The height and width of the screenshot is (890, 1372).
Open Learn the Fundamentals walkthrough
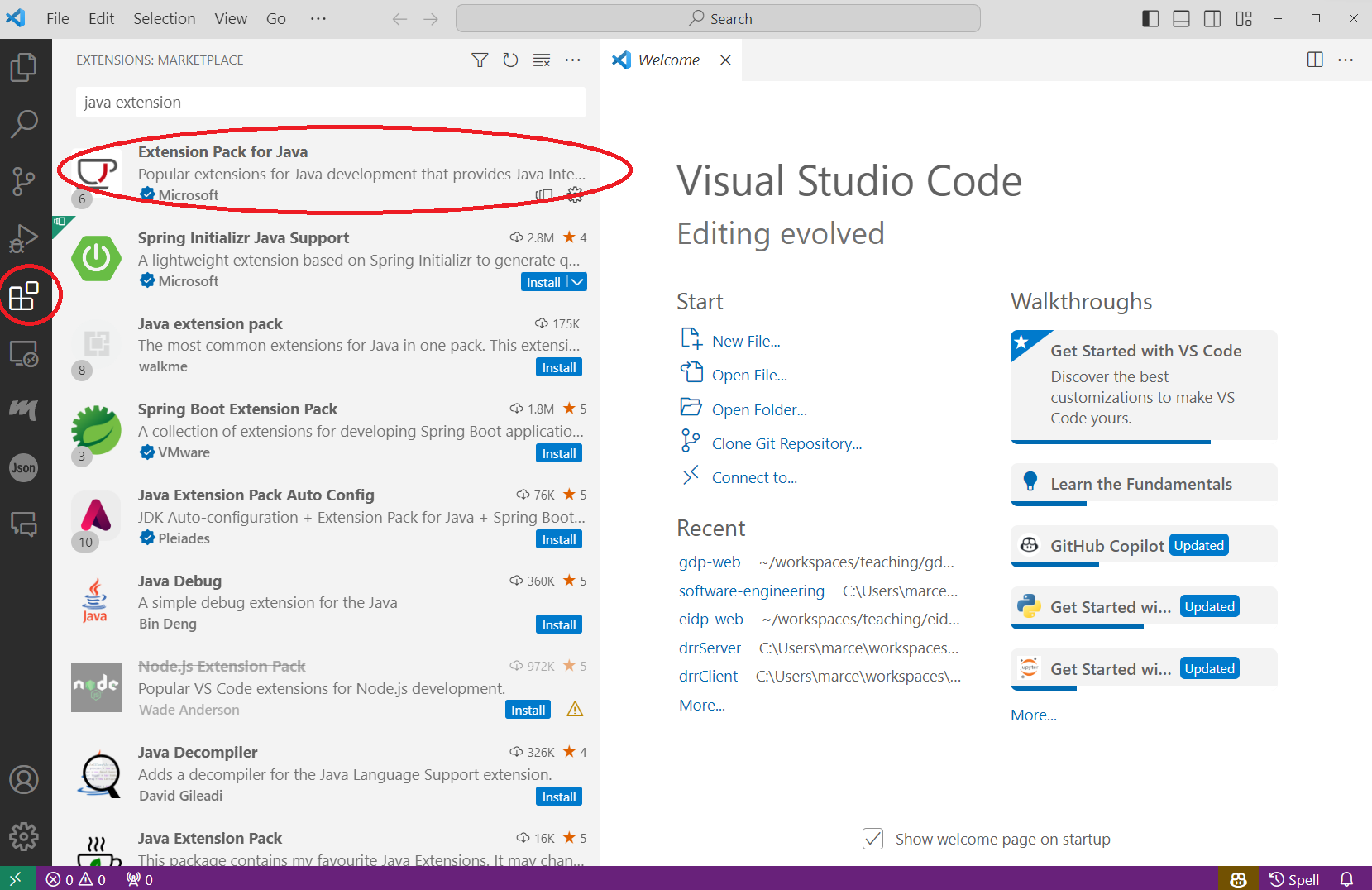1144,484
